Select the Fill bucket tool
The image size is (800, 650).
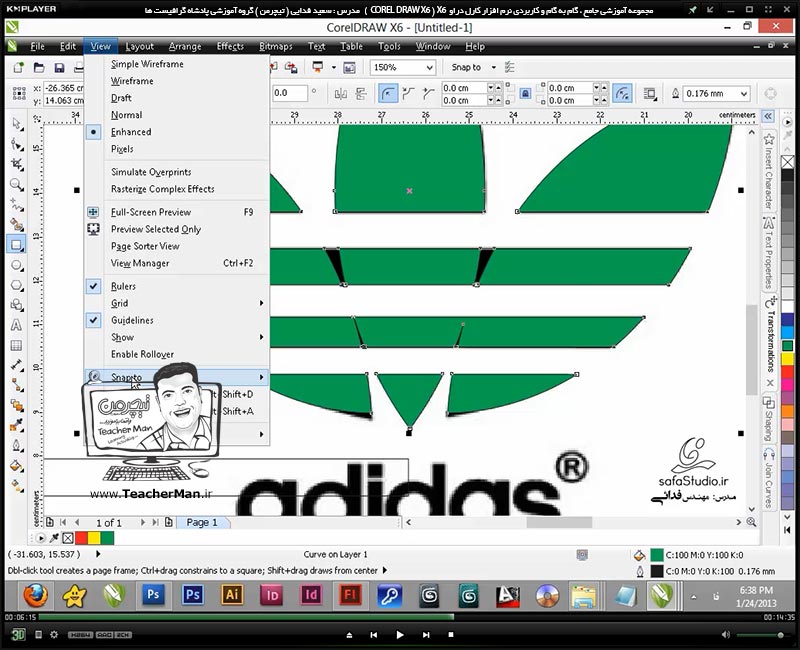click(x=17, y=465)
